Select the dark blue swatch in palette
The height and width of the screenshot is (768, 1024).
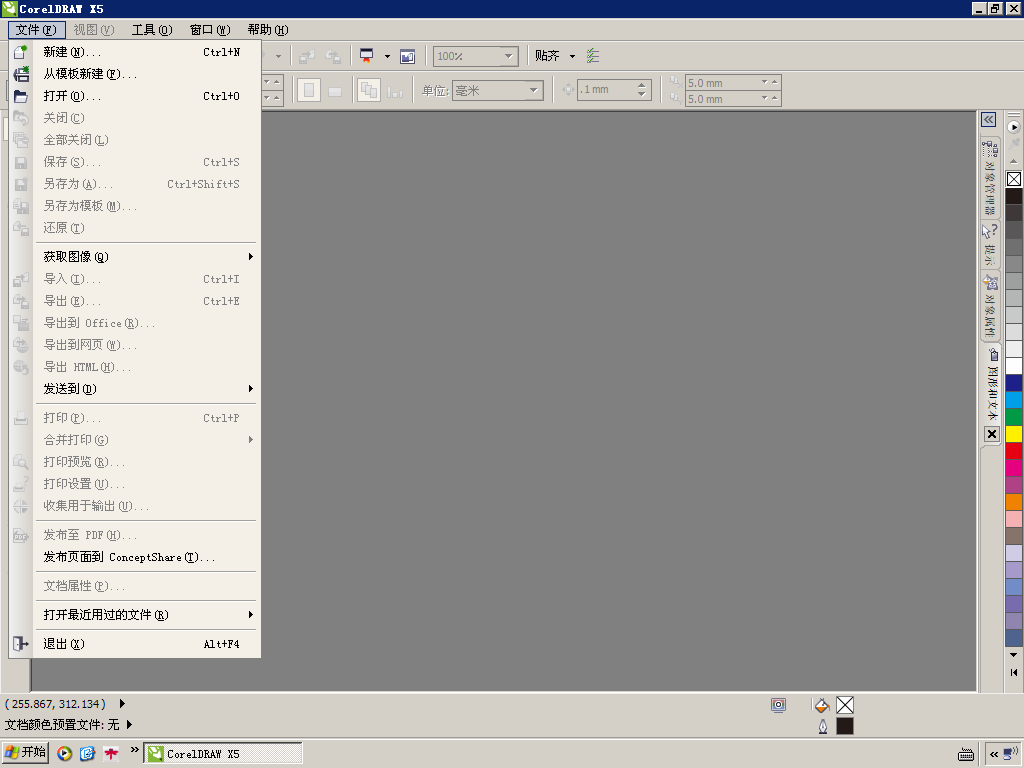1014,383
